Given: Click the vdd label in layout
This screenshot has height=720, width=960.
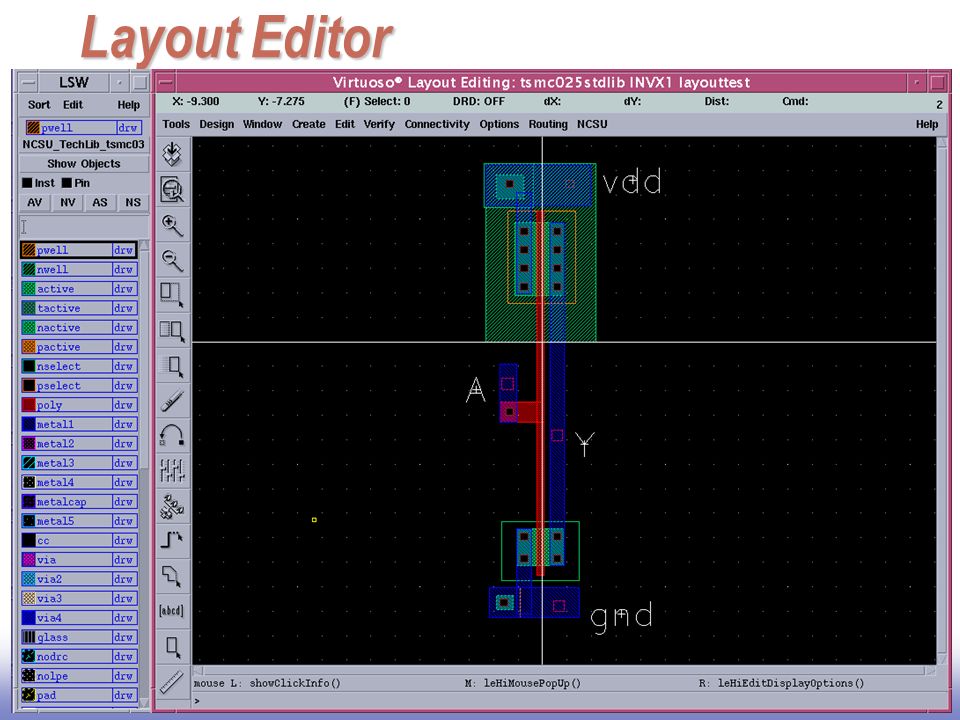Looking at the screenshot, I should [632, 182].
